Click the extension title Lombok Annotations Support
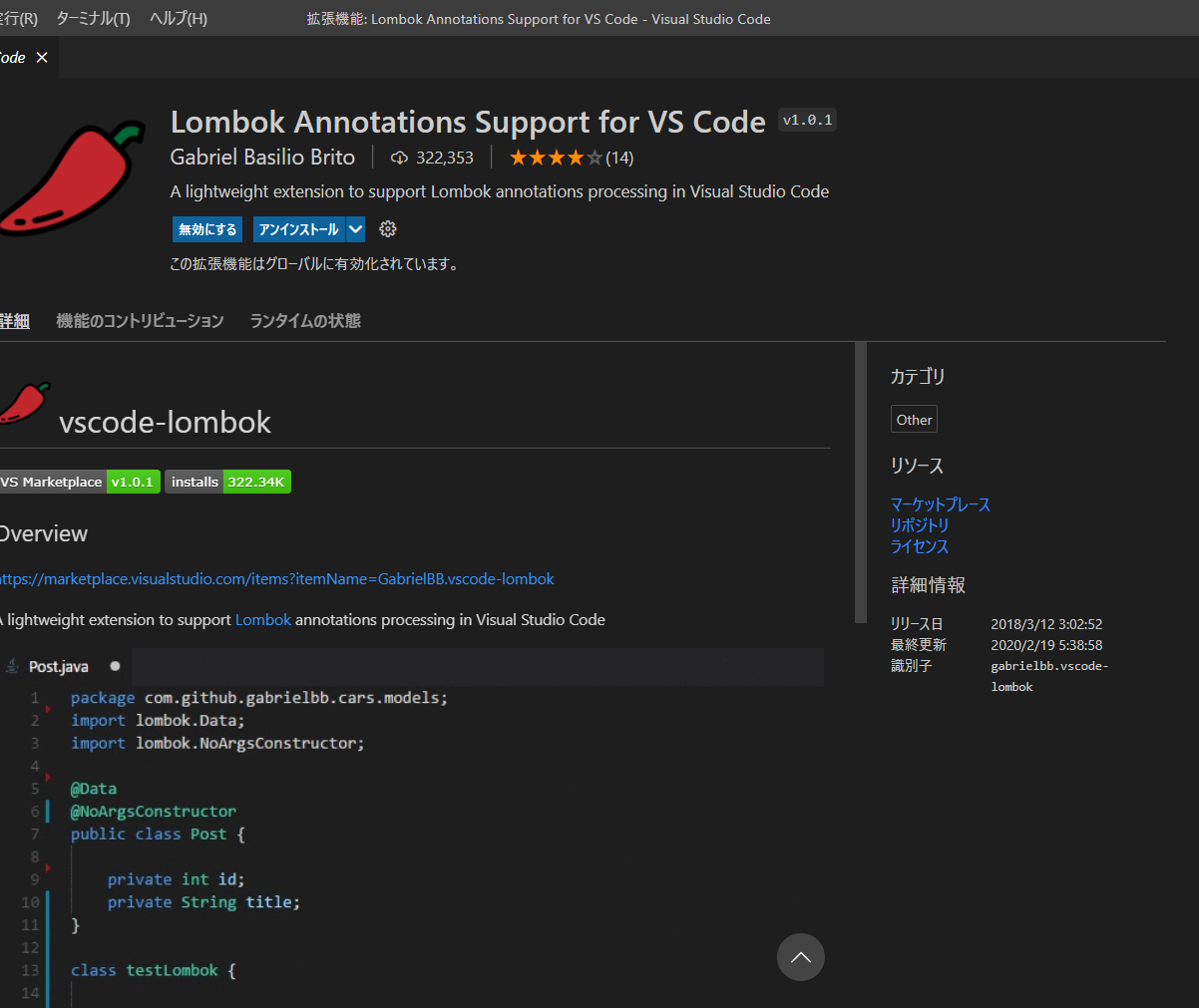This screenshot has height=1008, width=1199. [468, 122]
